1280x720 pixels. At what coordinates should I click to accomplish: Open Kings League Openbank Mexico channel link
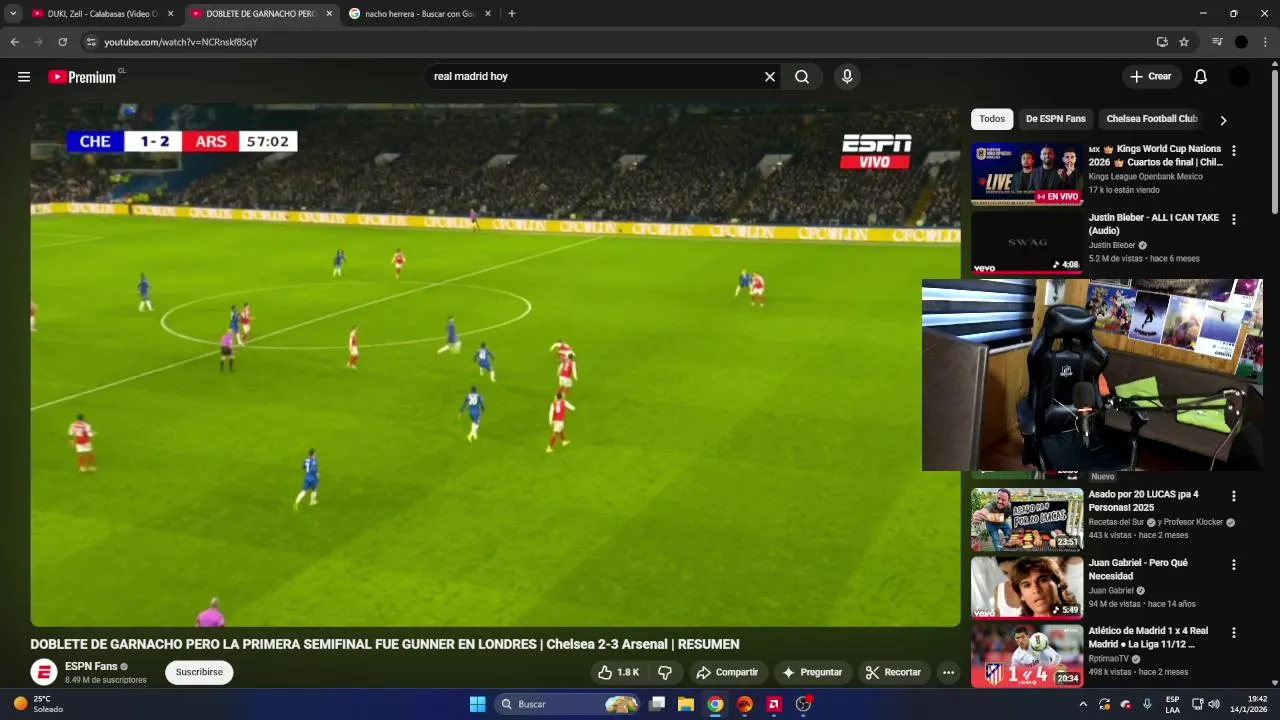1146,176
